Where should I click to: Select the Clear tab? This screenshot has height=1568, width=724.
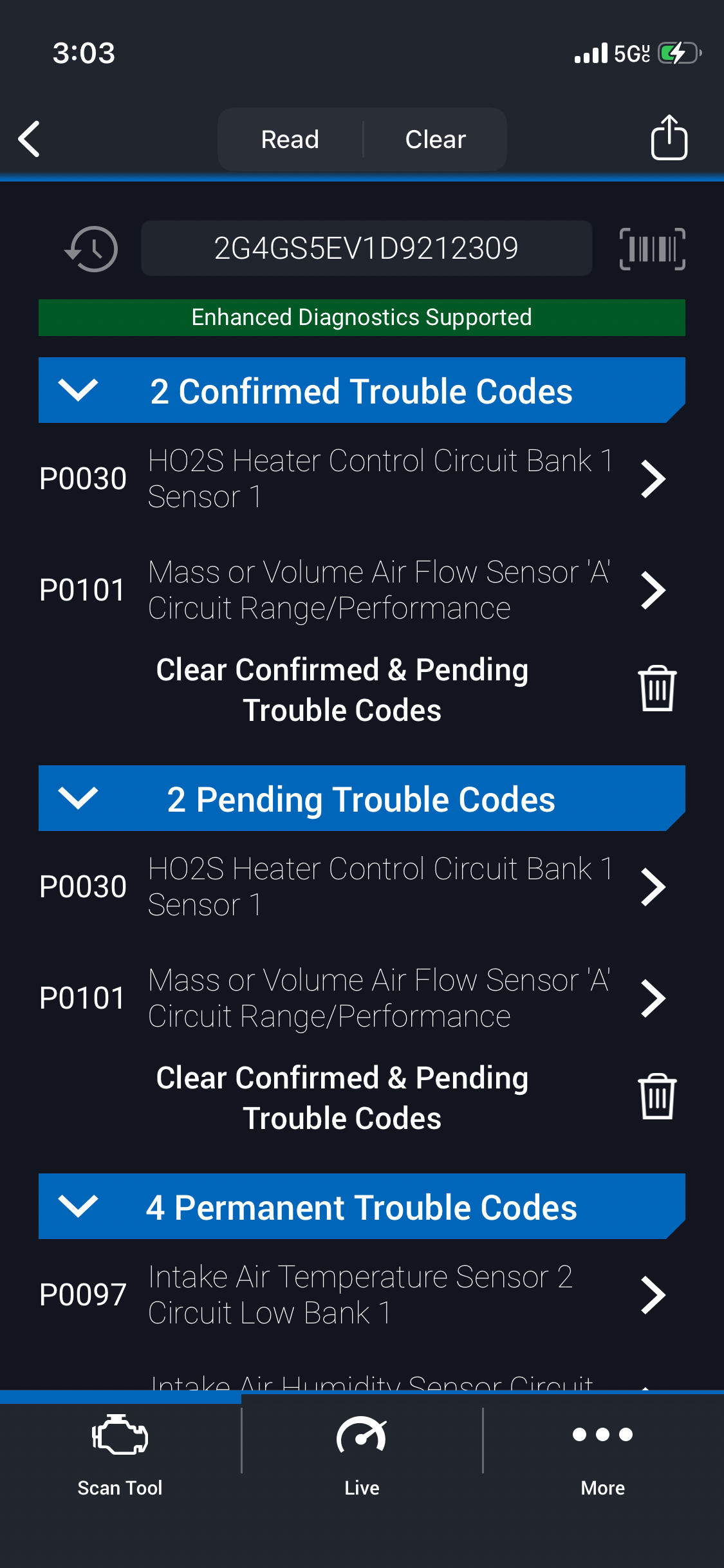click(x=436, y=139)
